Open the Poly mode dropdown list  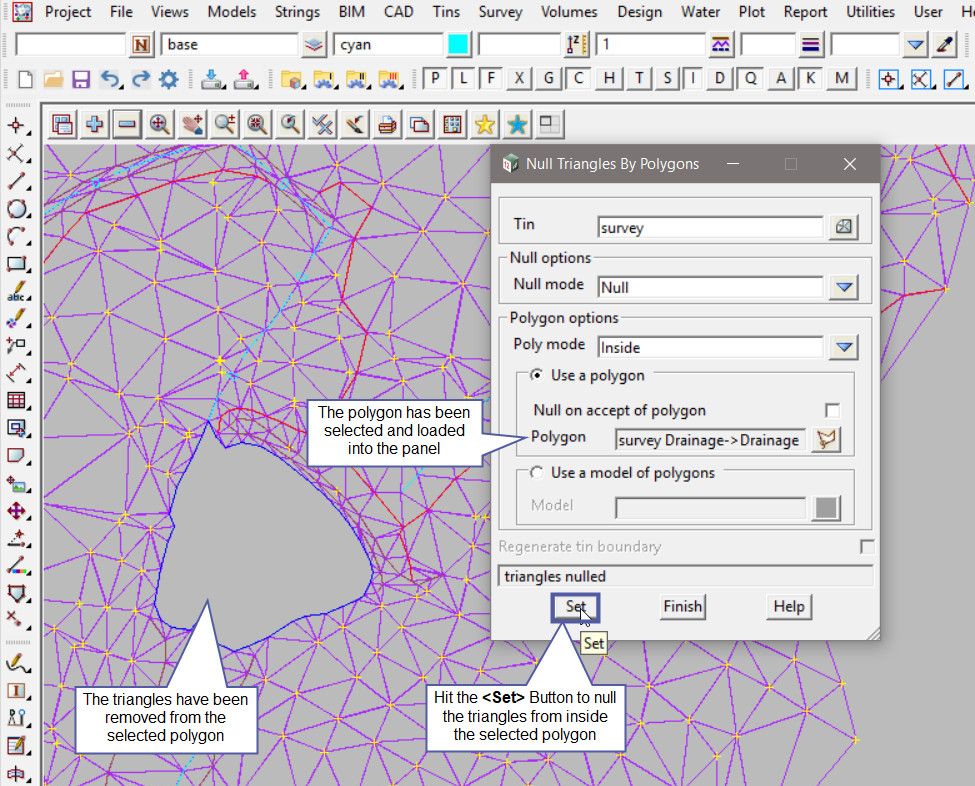point(845,347)
